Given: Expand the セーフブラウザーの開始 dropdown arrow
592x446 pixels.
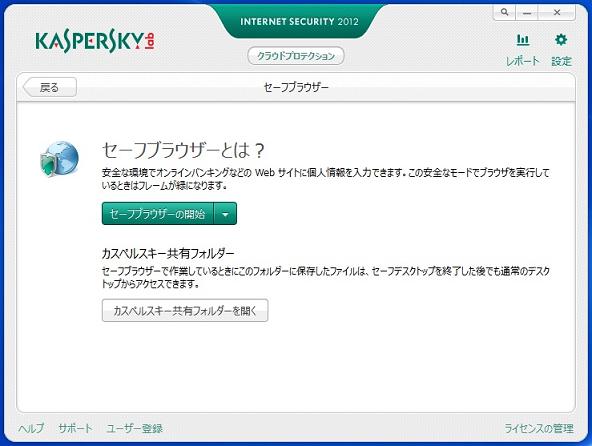Looking at the screenshot, I should click(225, 214).
